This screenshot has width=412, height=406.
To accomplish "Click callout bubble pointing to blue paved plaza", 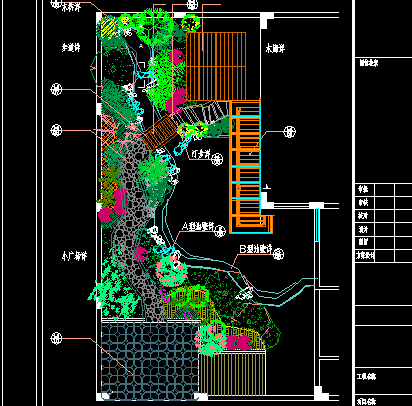I will [x=56, y=338].
